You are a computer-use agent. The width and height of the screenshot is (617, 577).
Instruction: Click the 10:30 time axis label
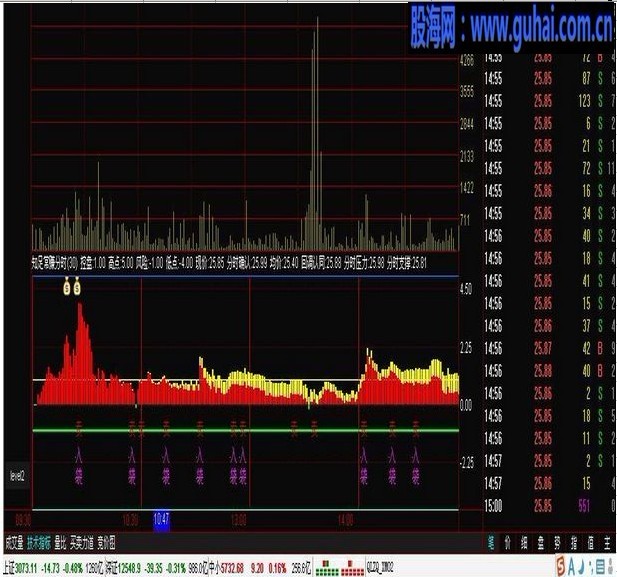click(x=131, y=521)
